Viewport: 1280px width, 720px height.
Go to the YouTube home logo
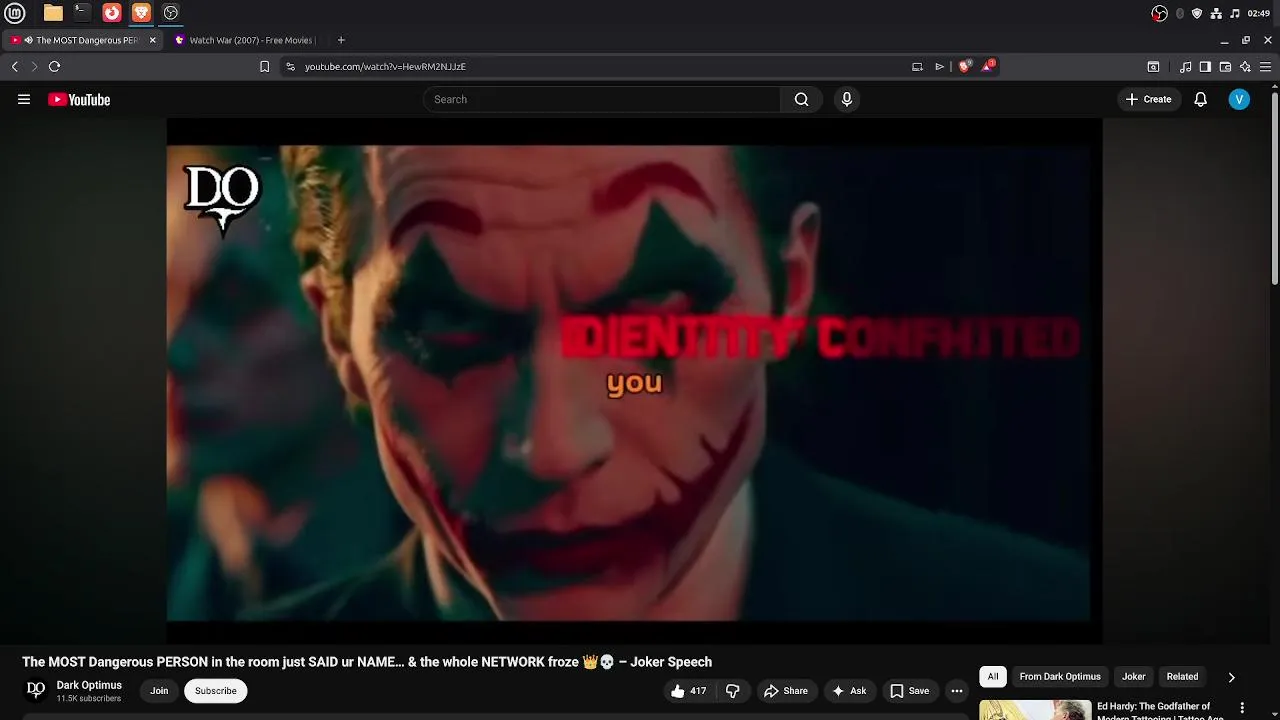coord(79,99)
